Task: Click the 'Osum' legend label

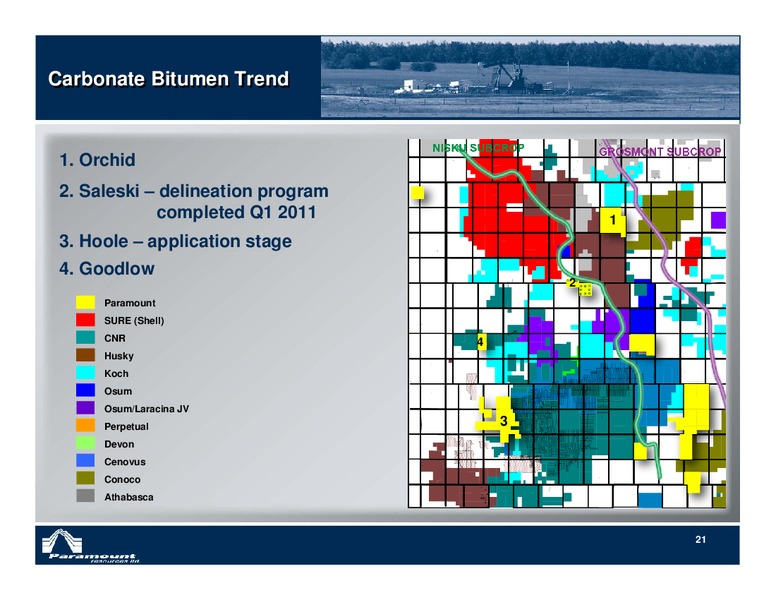Action: (118, 391)
